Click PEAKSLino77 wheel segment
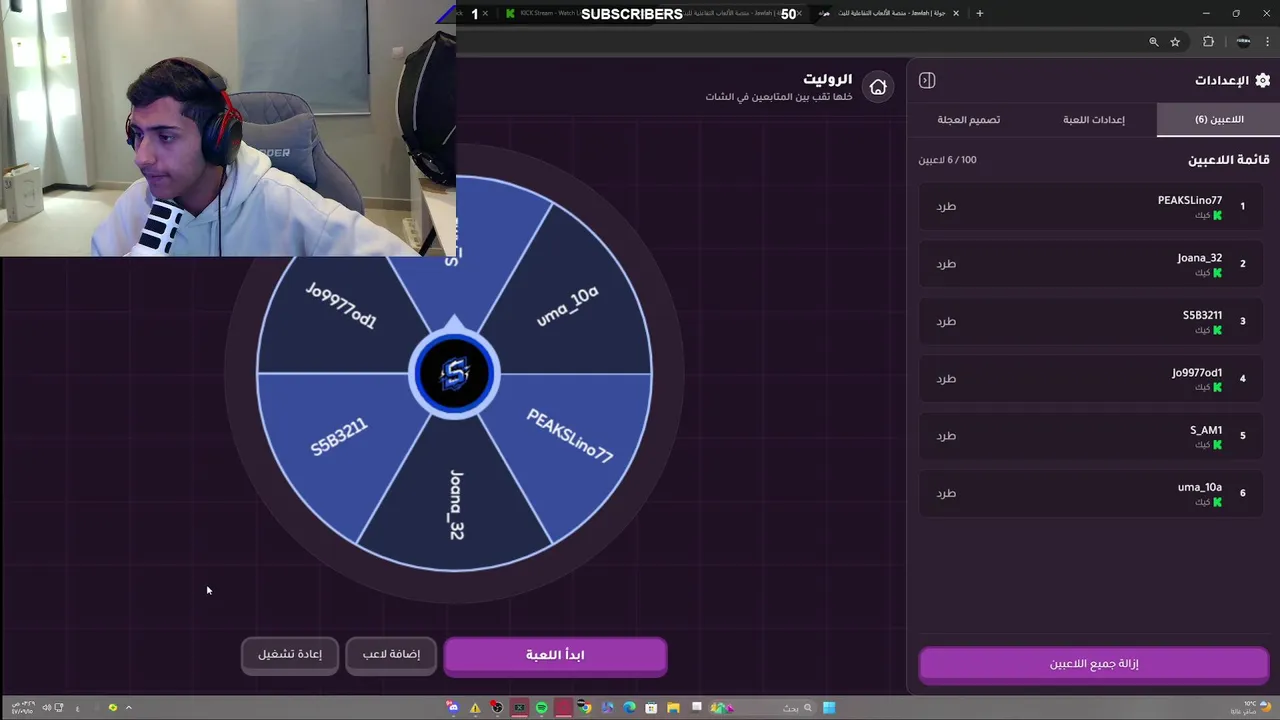This screenshot has width=1280, height=720. tap(569, 436)
